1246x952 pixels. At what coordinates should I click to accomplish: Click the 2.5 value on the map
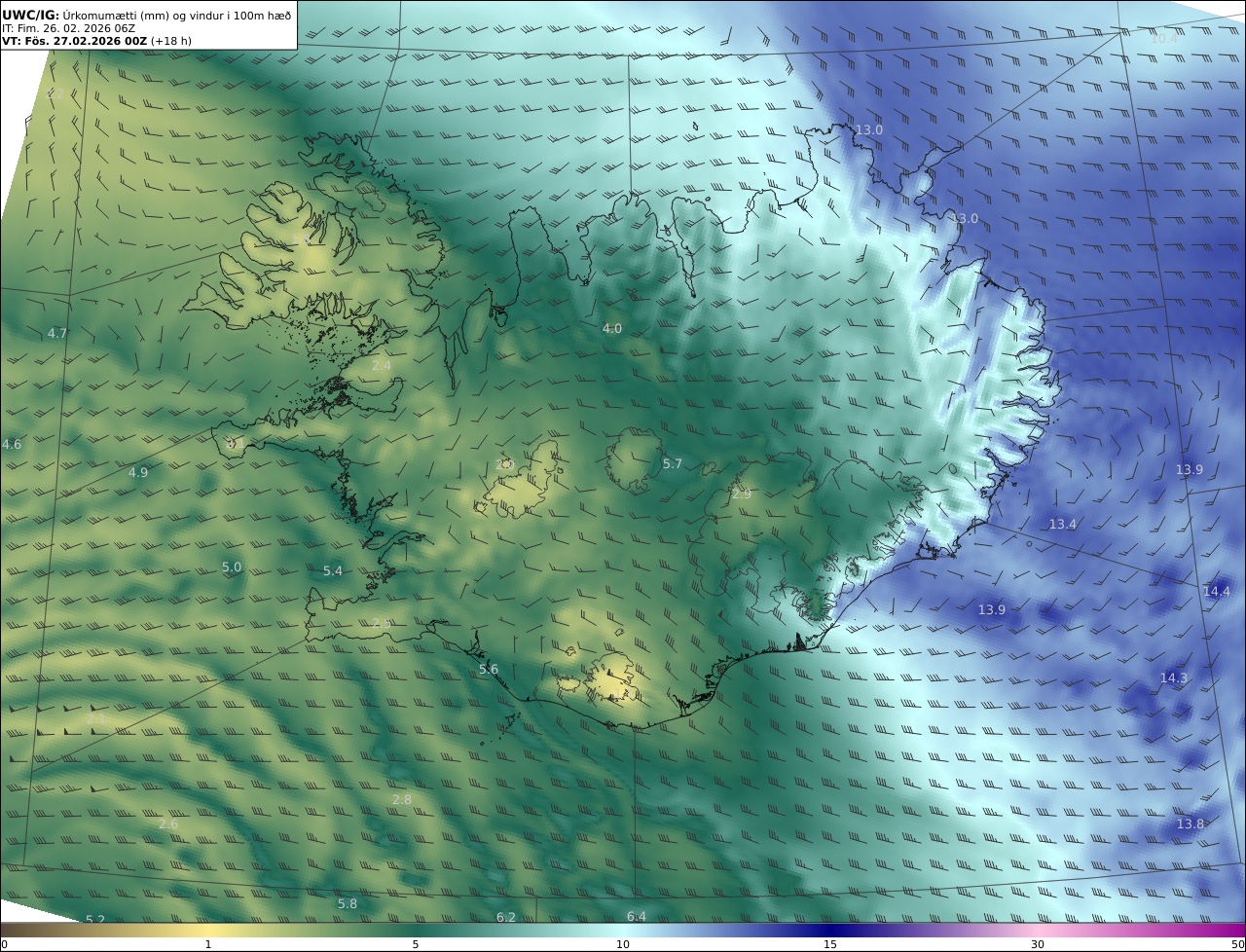point(382,622)
